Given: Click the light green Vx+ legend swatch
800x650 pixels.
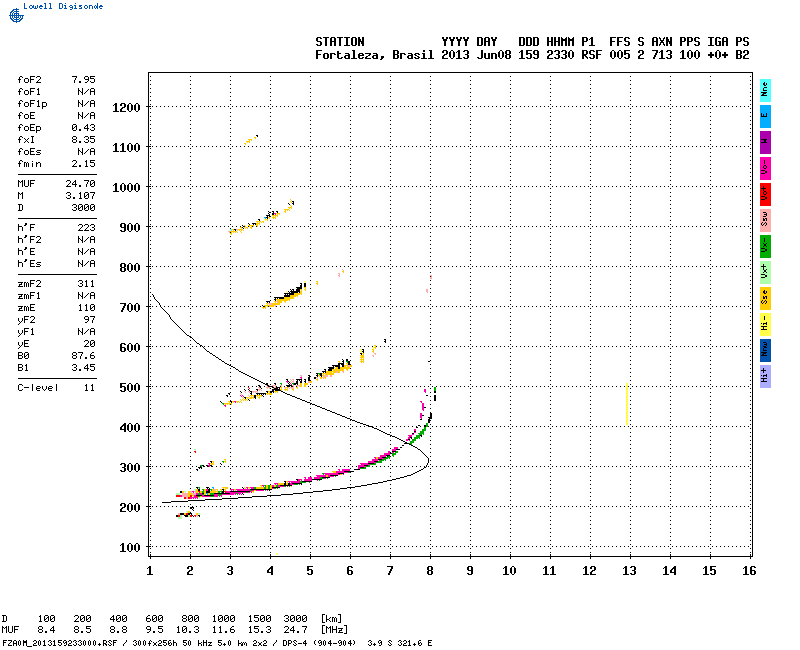Looking at the screenshot, I should (x=765, y=272).
